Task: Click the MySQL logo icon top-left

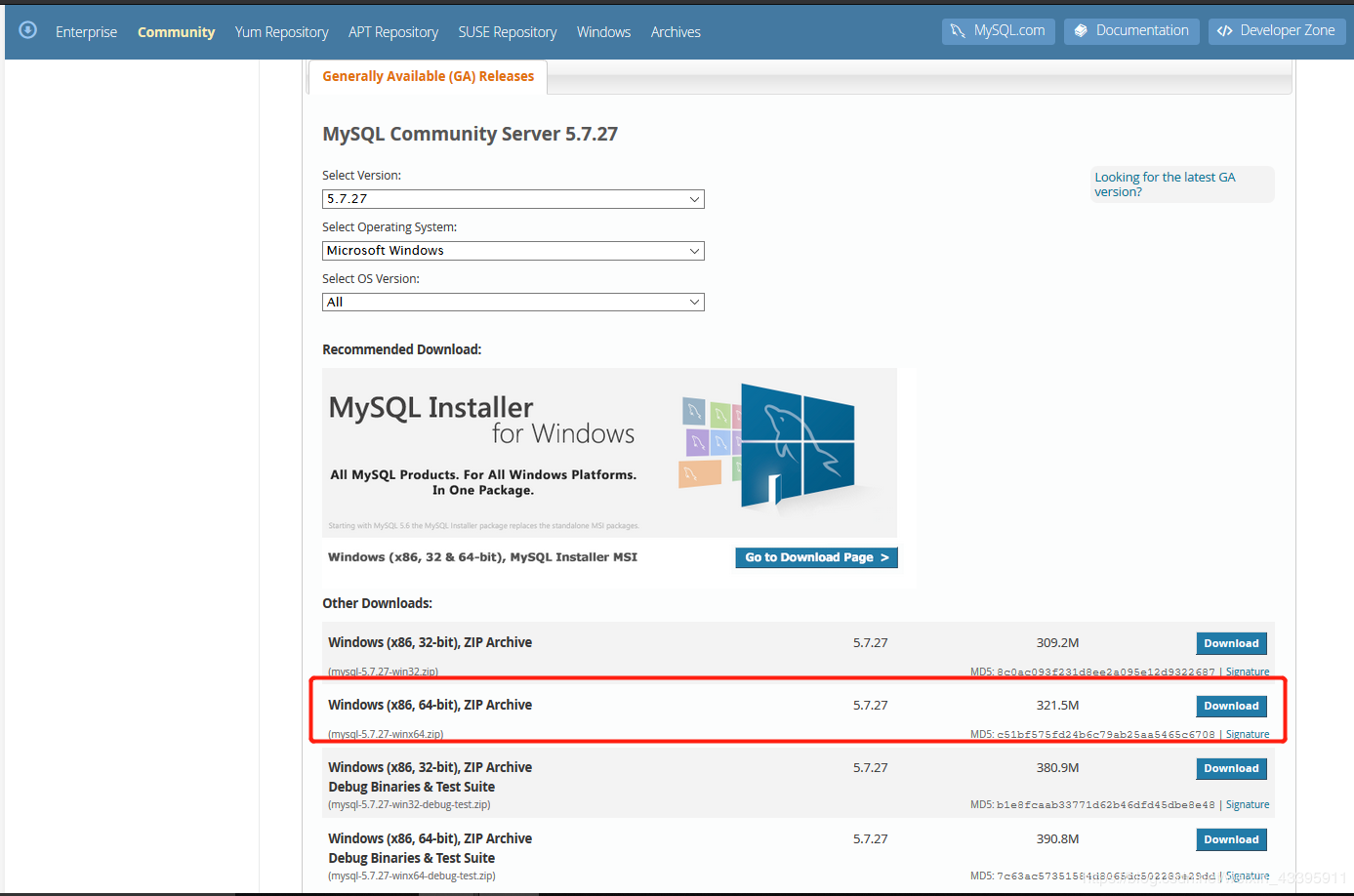Action: 27,29
